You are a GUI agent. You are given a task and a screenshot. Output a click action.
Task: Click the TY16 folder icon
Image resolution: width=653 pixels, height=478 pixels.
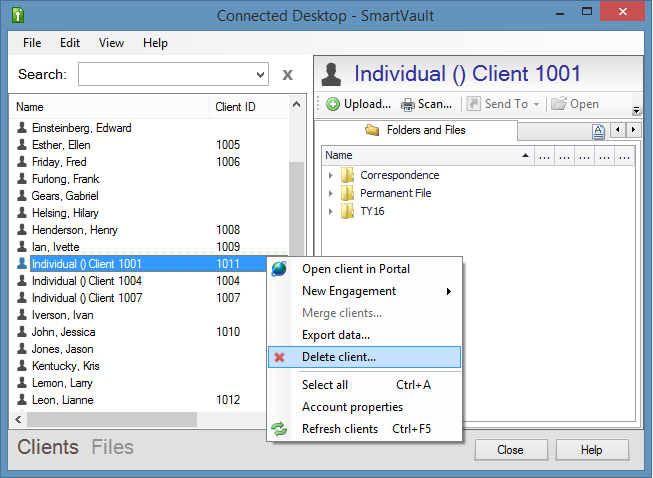(x=347, y=211)
